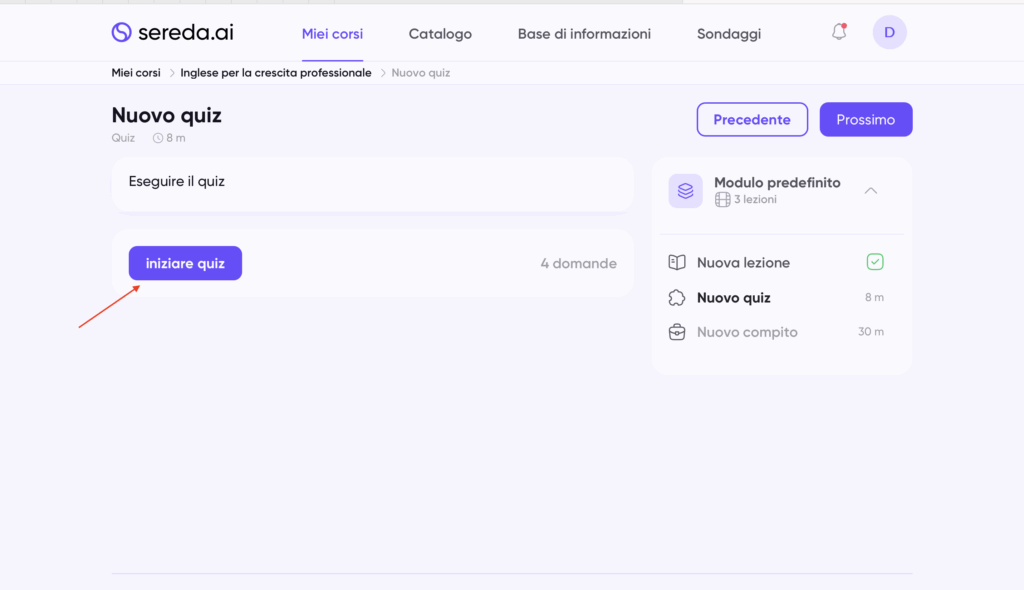This screenshot has height=590, width=1024.
Task: Click the lessons count icon under module
Action: click(x=722, y=200)
